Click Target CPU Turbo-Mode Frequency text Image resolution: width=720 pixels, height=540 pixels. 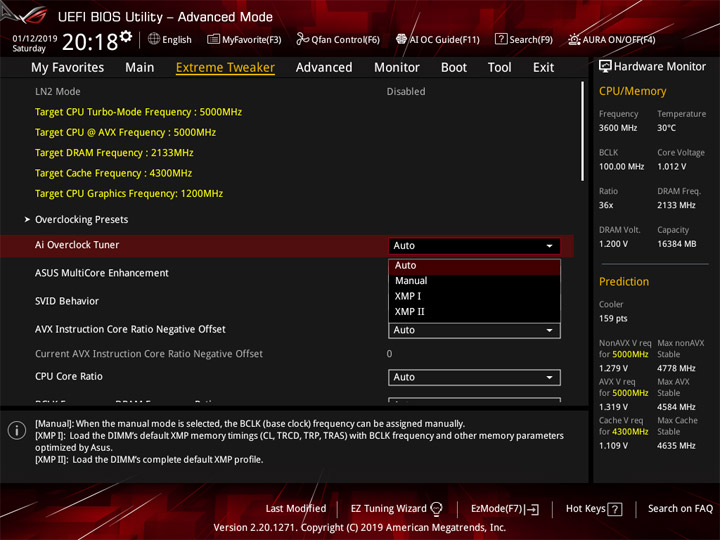pyautogui.click(x=138, y=112)
